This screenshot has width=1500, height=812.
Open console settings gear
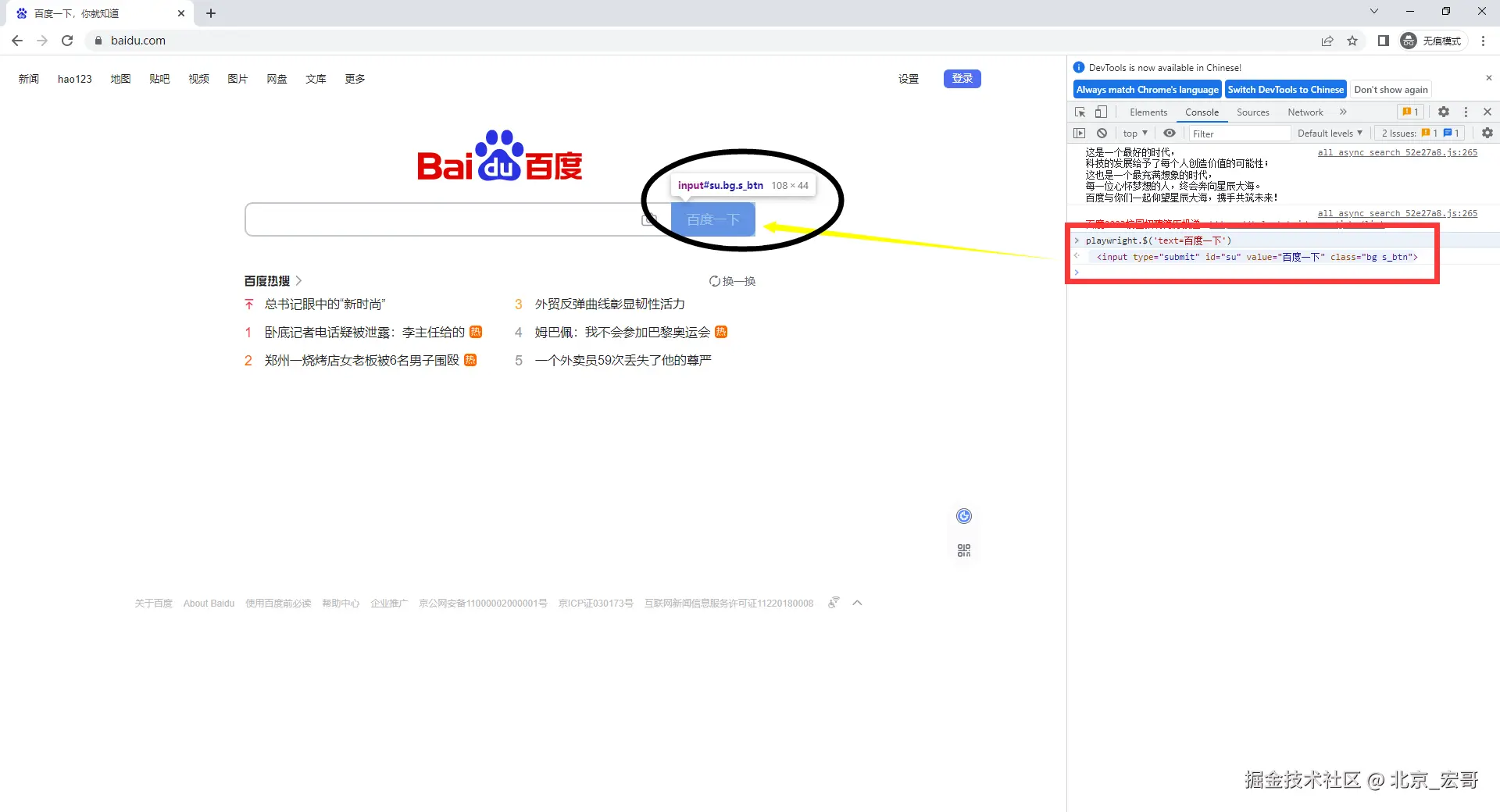(x=1487, y=134)
